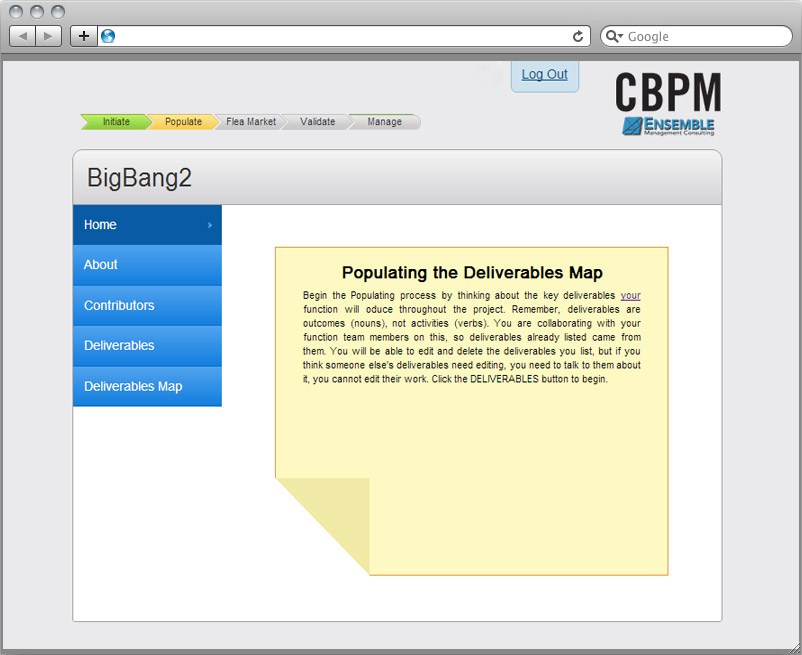The width and height of the screenshot is (802, 655).
Task: Select the Initiate step in progress bar
Action: [115, 122]
